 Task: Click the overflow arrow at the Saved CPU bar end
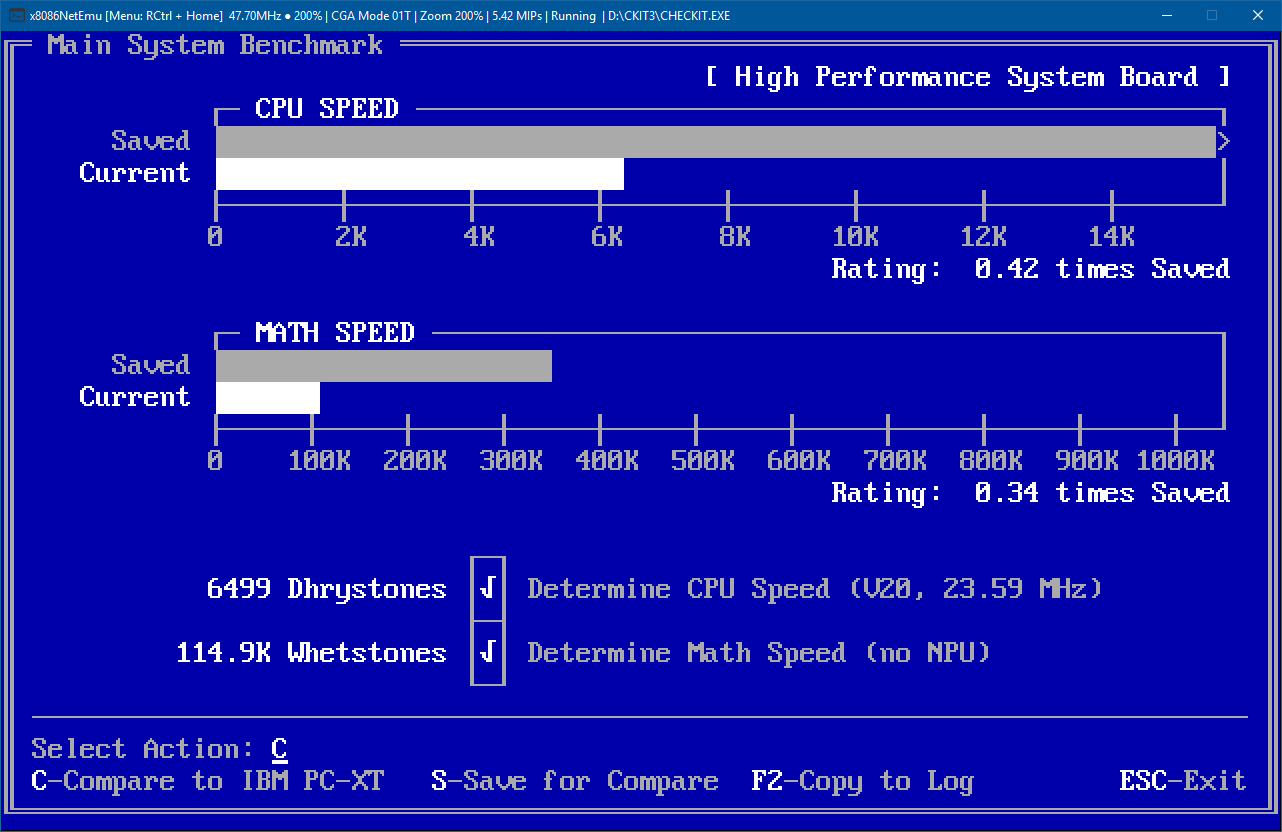pos(1224,141)
